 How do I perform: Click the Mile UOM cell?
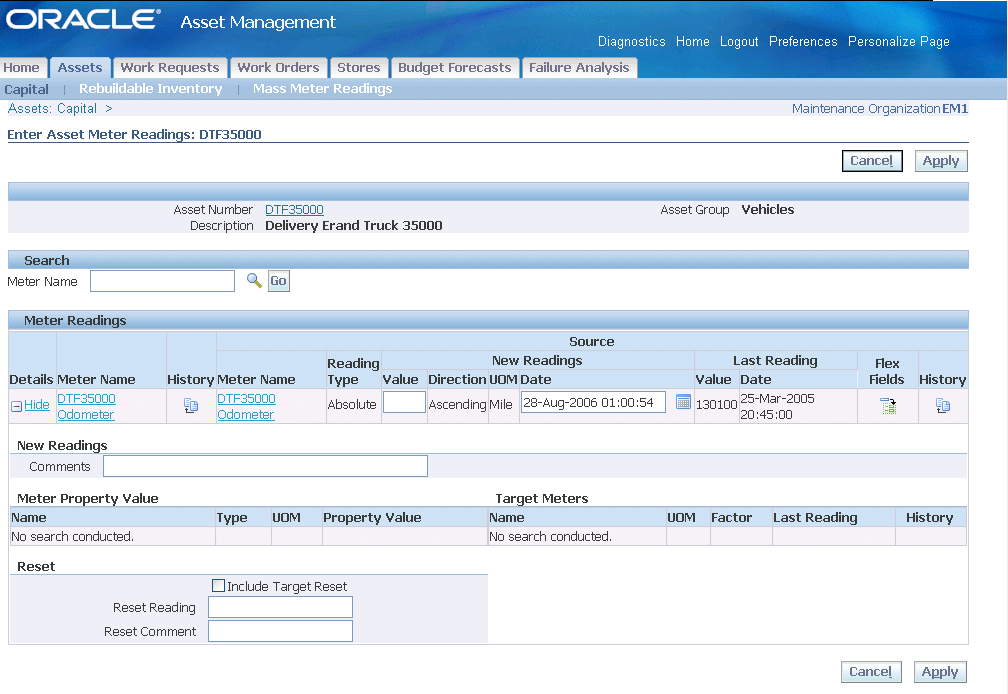pyautogui.click(x=500, y=405)
